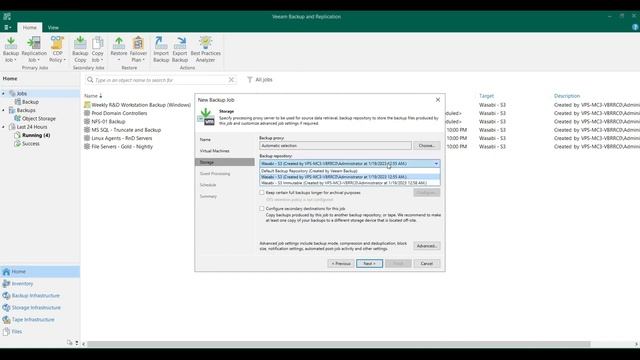Open the Backup Infrastructure pane
The width and height of the screenshot is (640, 360).
40,296
